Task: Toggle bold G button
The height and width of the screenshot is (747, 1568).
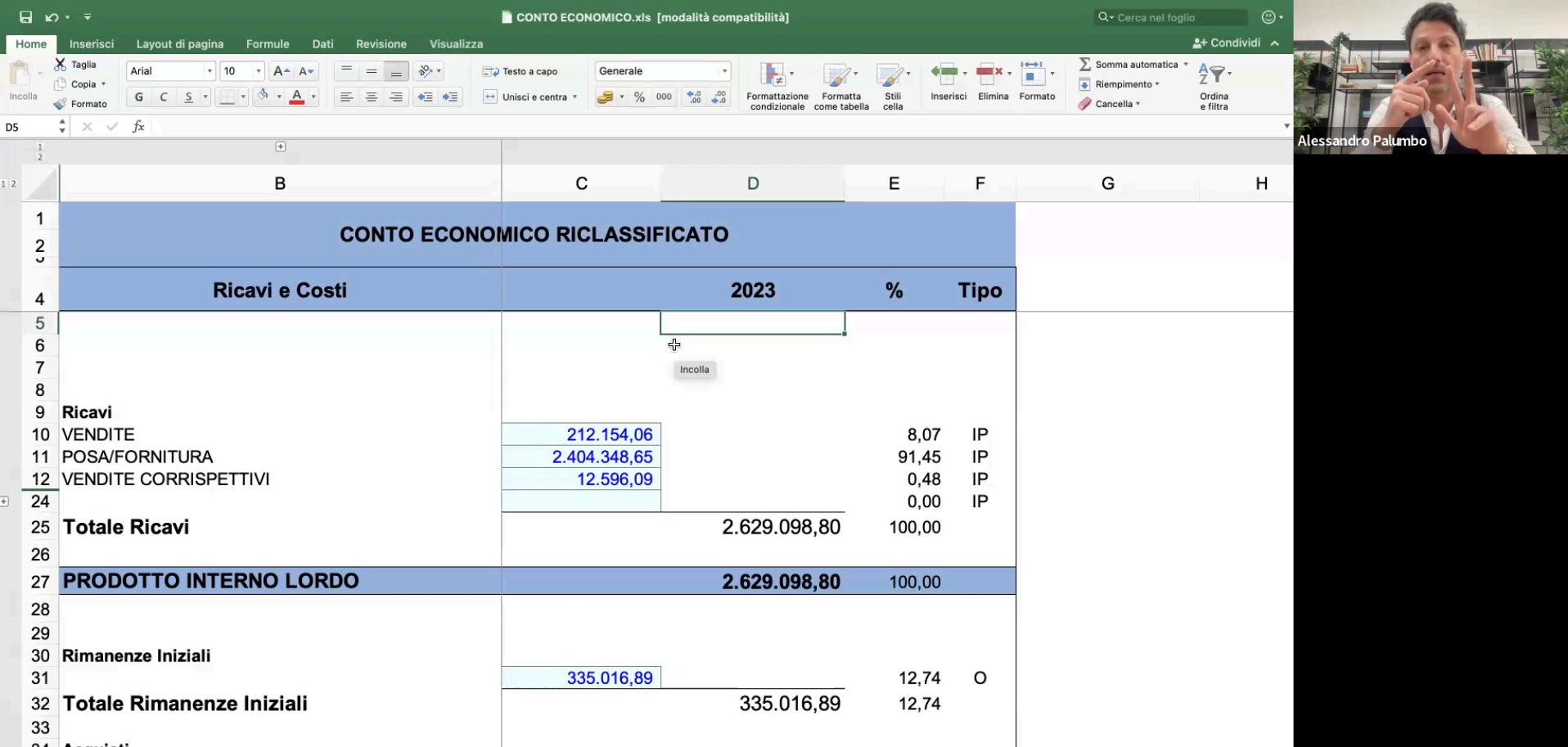Action: pos(139,97)
